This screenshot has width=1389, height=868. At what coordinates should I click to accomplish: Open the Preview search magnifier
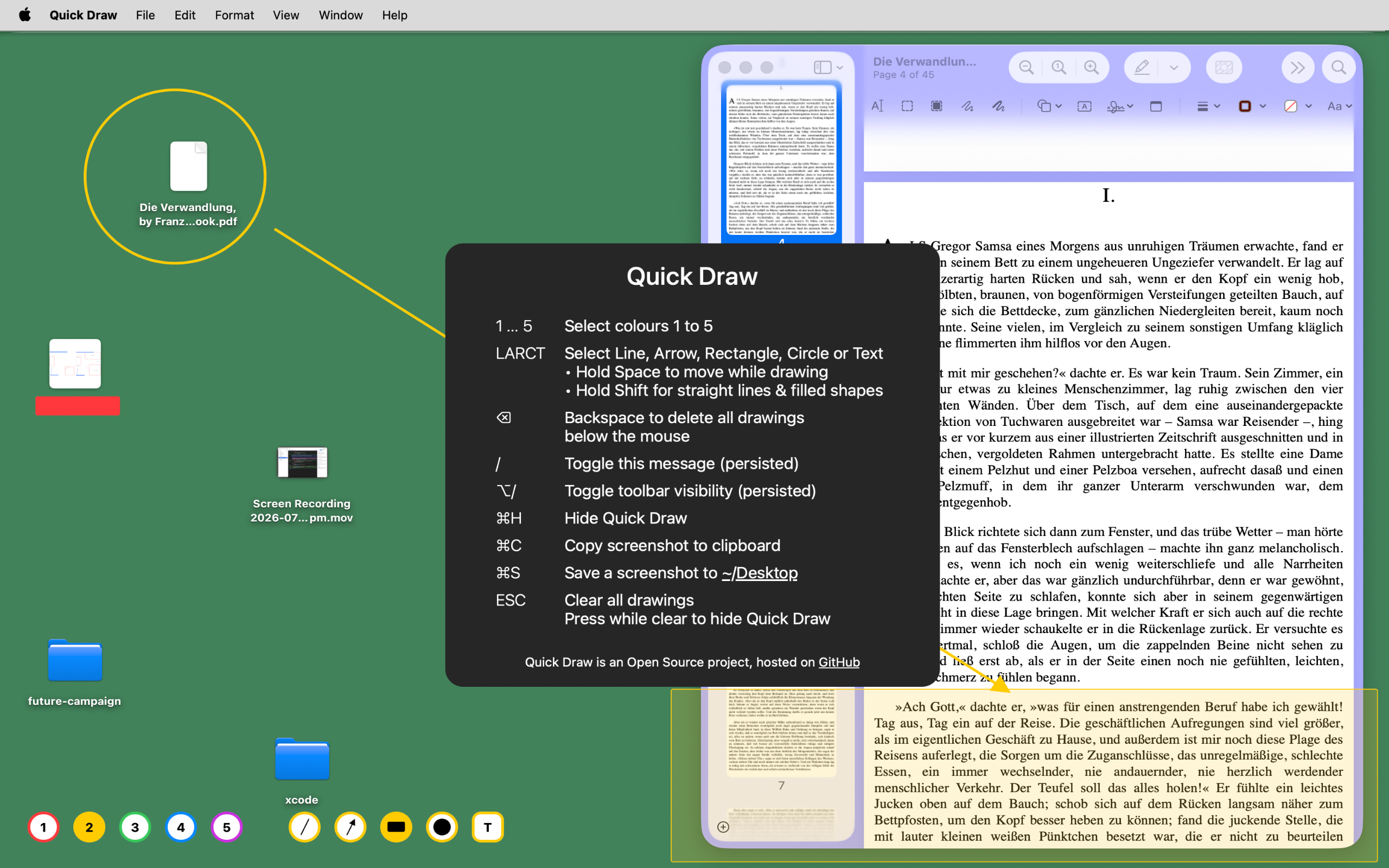[x=1339, y=68]
